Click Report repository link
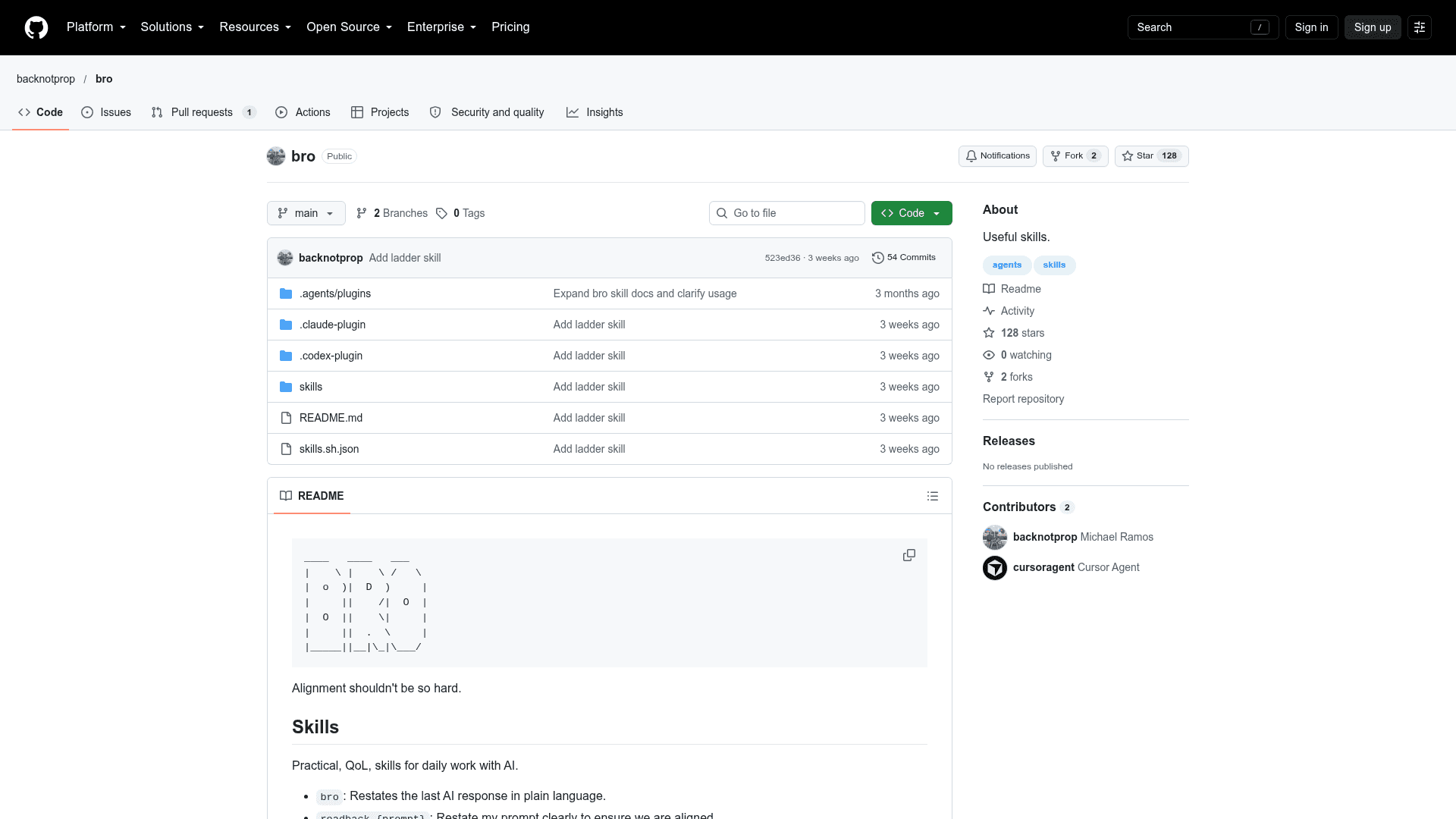 pos(1023,399)
